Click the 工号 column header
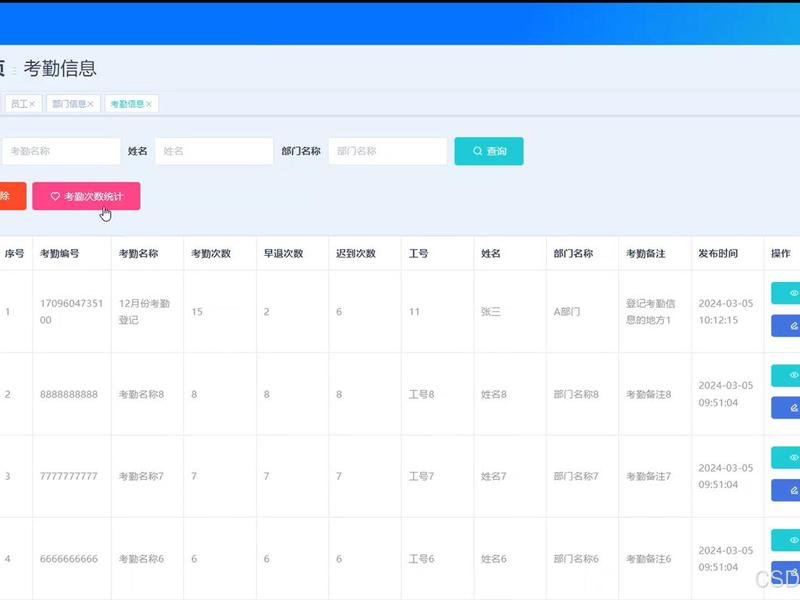 coord(418,254)
